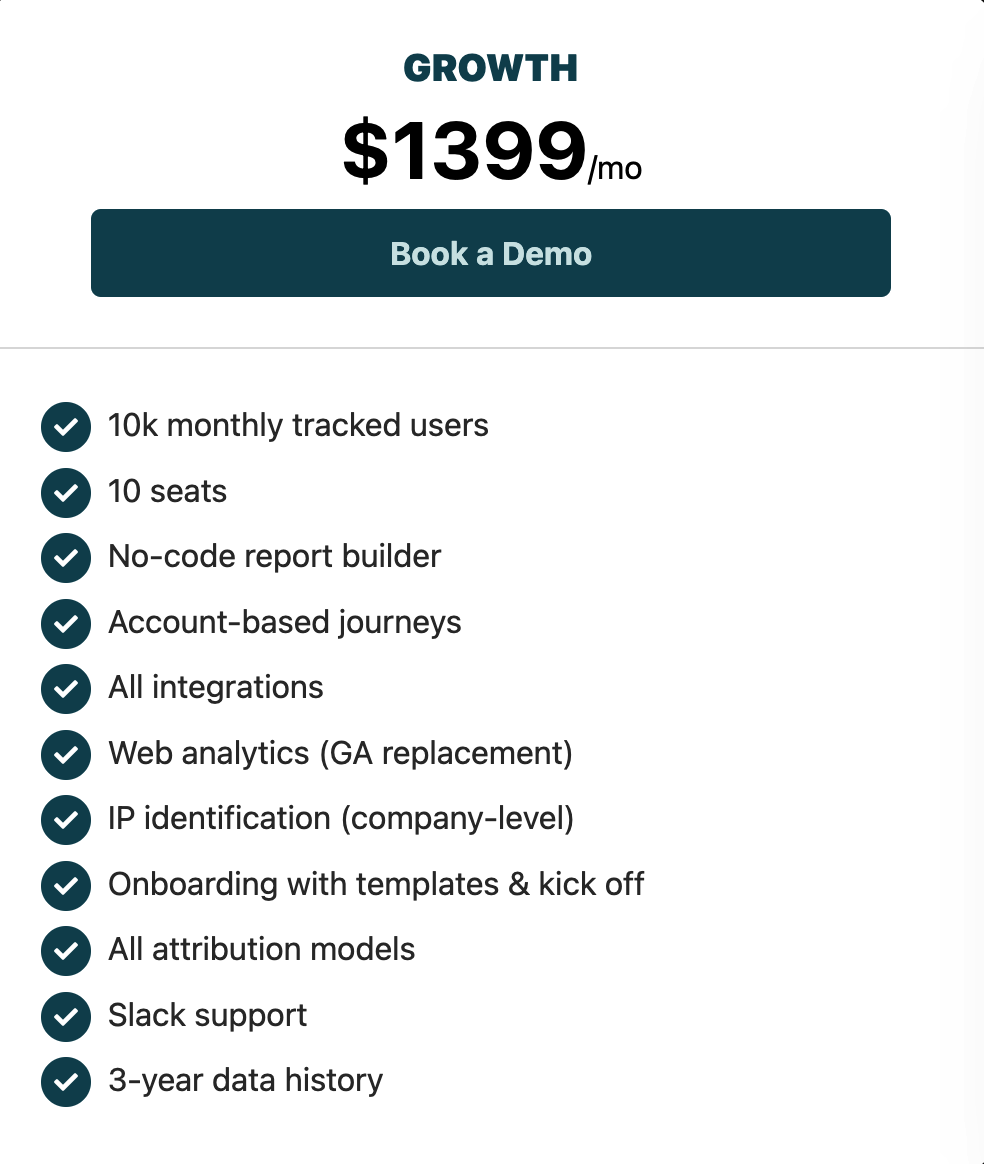Click the checkmark beside Onboarding with templates

(66, 885)
